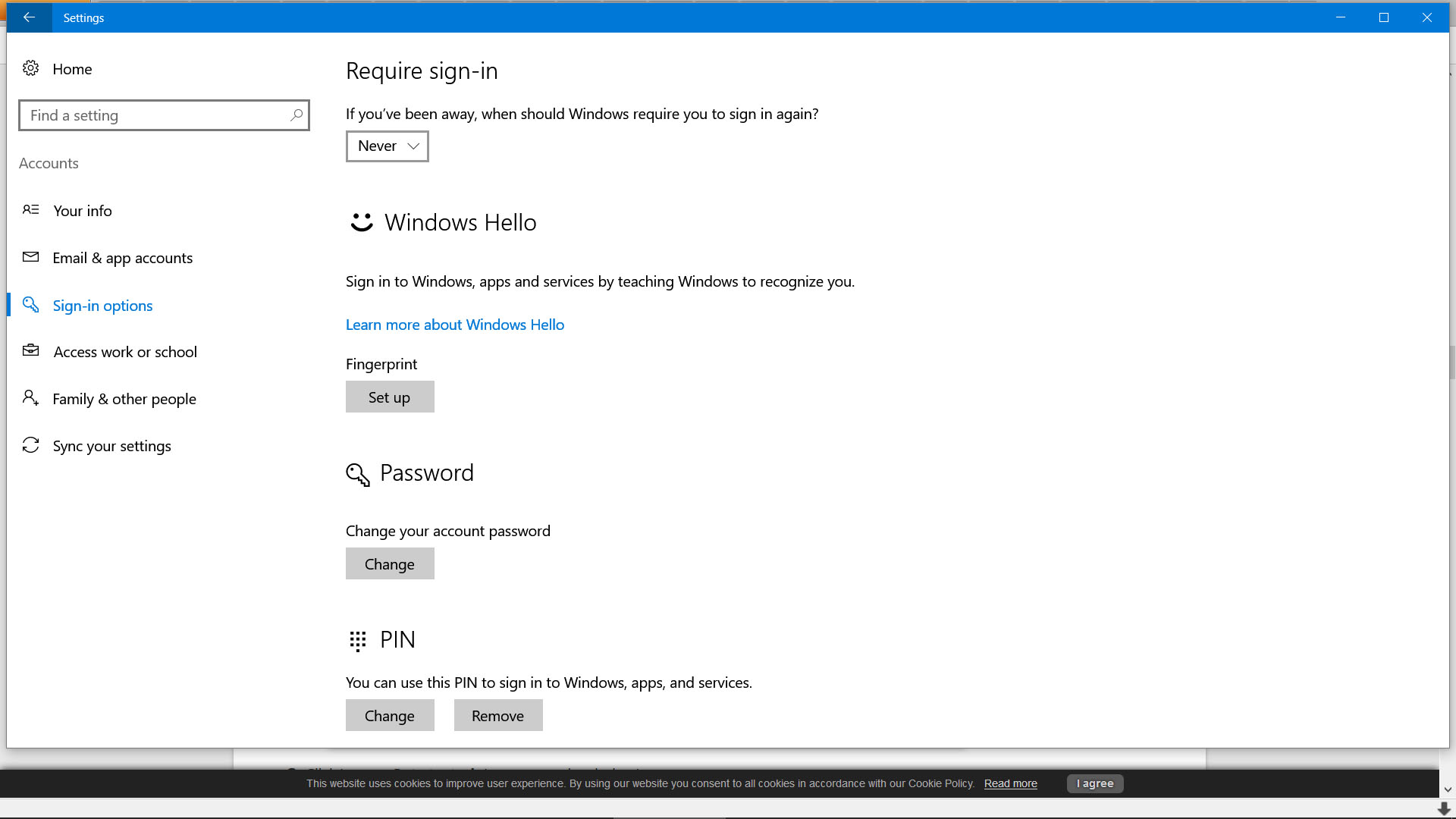Click the Require sign-in heading
This screenshot has height=819, width=1456.
(x=422, y=71)
